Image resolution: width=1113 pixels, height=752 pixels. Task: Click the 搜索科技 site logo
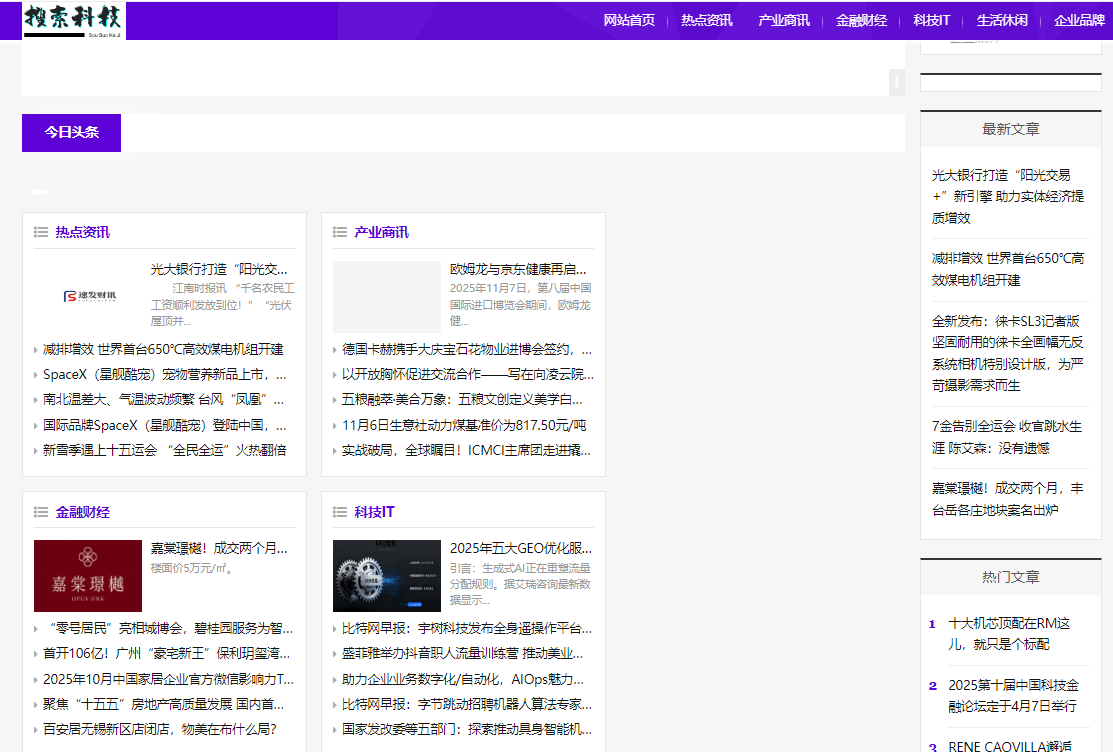74,20
